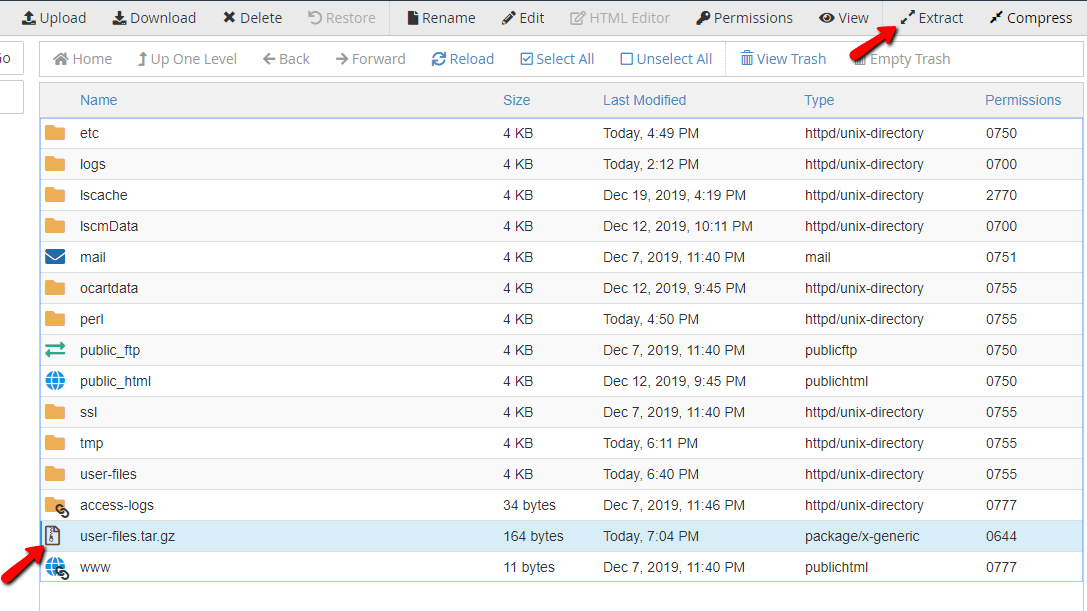The width and height of the screenshot is (1087, 611).
Task: Click the etc folder icon
Action: pos(55,132)
